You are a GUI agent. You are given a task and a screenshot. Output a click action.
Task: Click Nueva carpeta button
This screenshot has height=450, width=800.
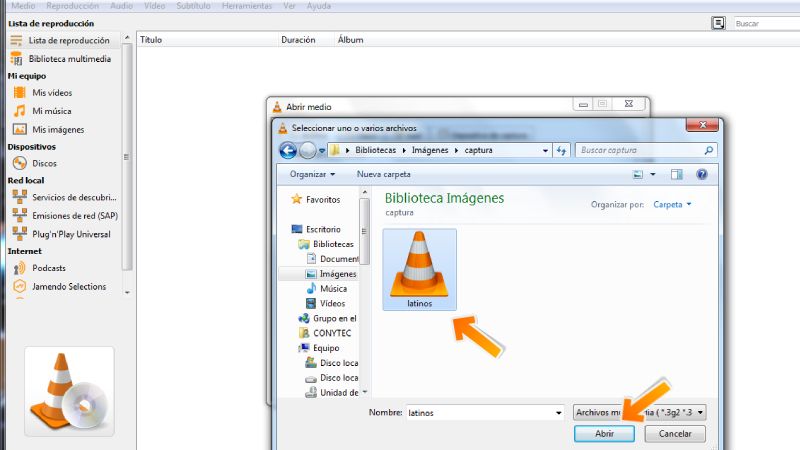click(384, 174)
